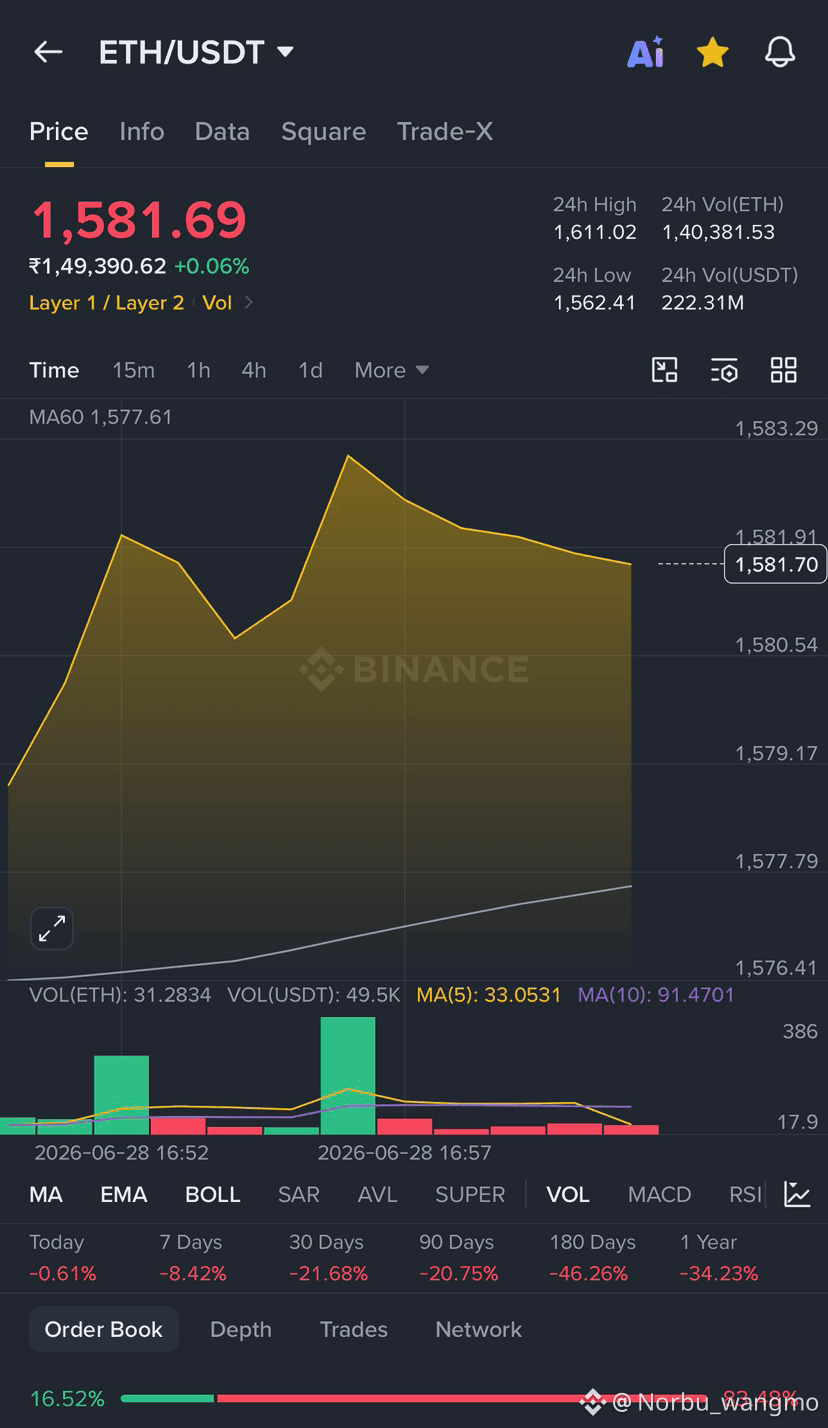Select the Time chart interval
Screen dimensions: 828x1428
(54, 370)
